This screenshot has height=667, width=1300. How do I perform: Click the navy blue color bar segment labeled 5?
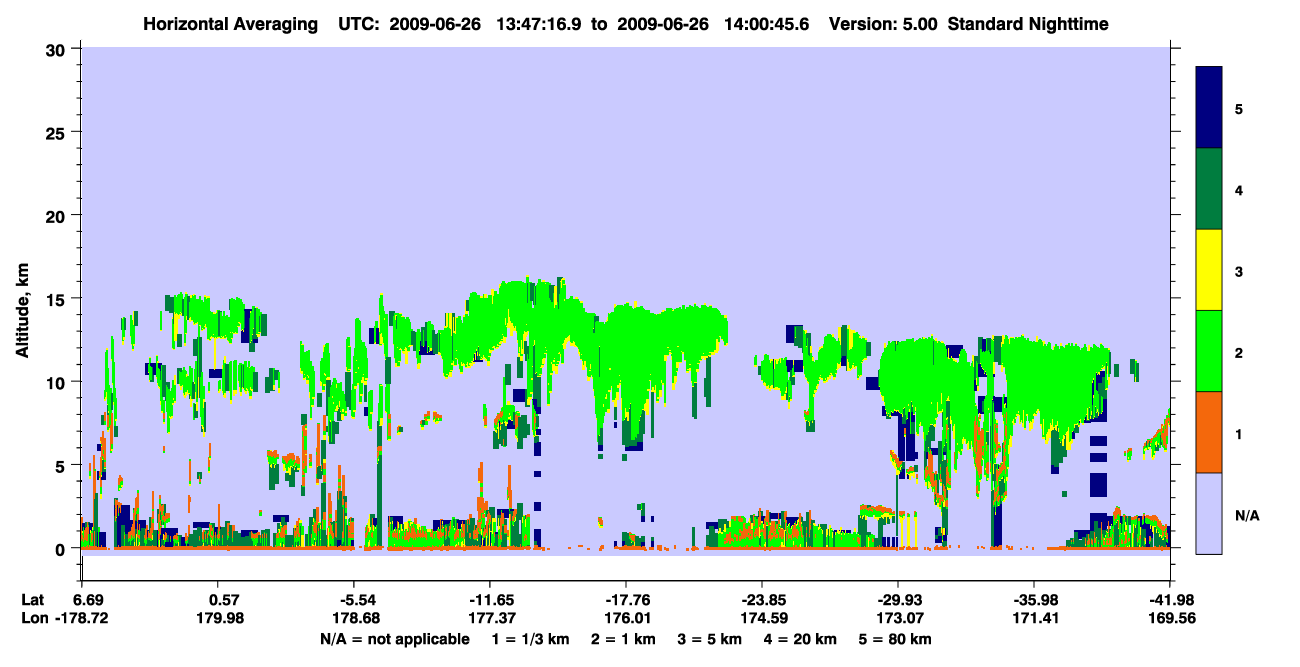(1209, 108)
